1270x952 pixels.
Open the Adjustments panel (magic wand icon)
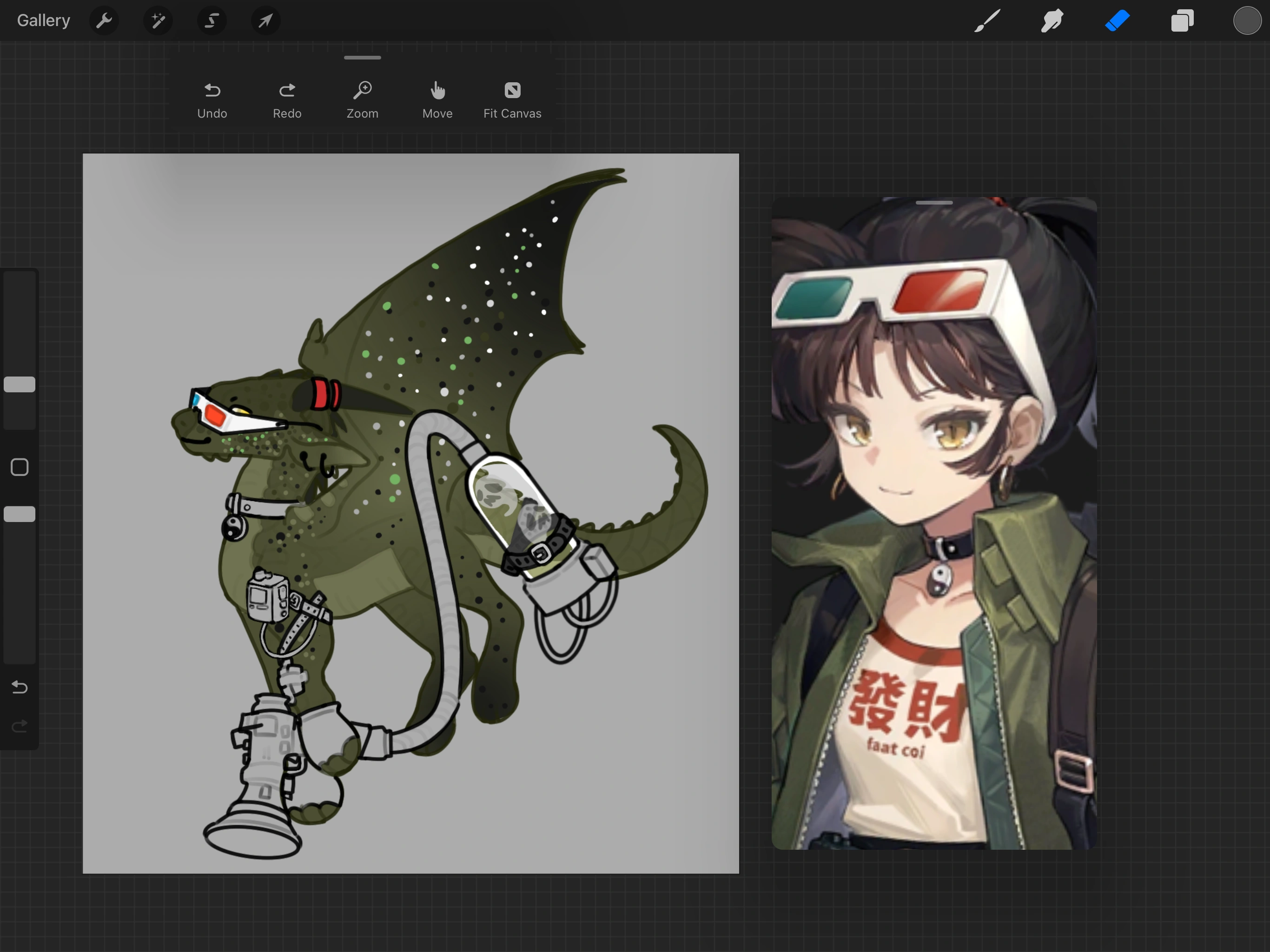pos(157,20)
